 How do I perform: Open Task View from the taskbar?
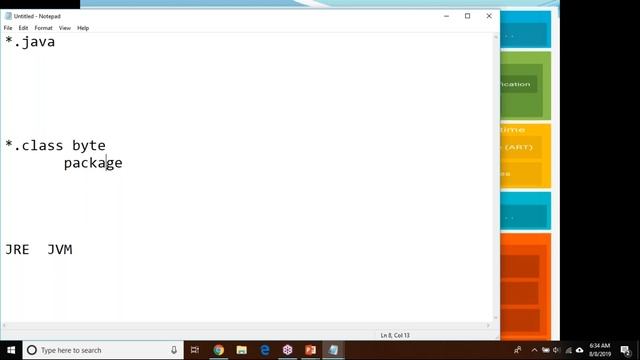pyautogui.click(x=195, y=350)
